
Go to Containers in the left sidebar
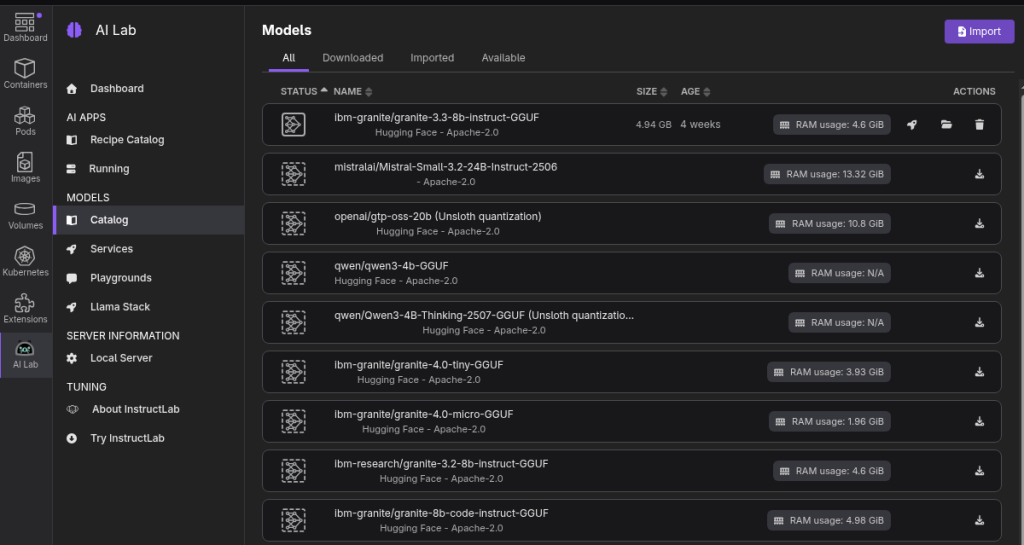(25, 74)
